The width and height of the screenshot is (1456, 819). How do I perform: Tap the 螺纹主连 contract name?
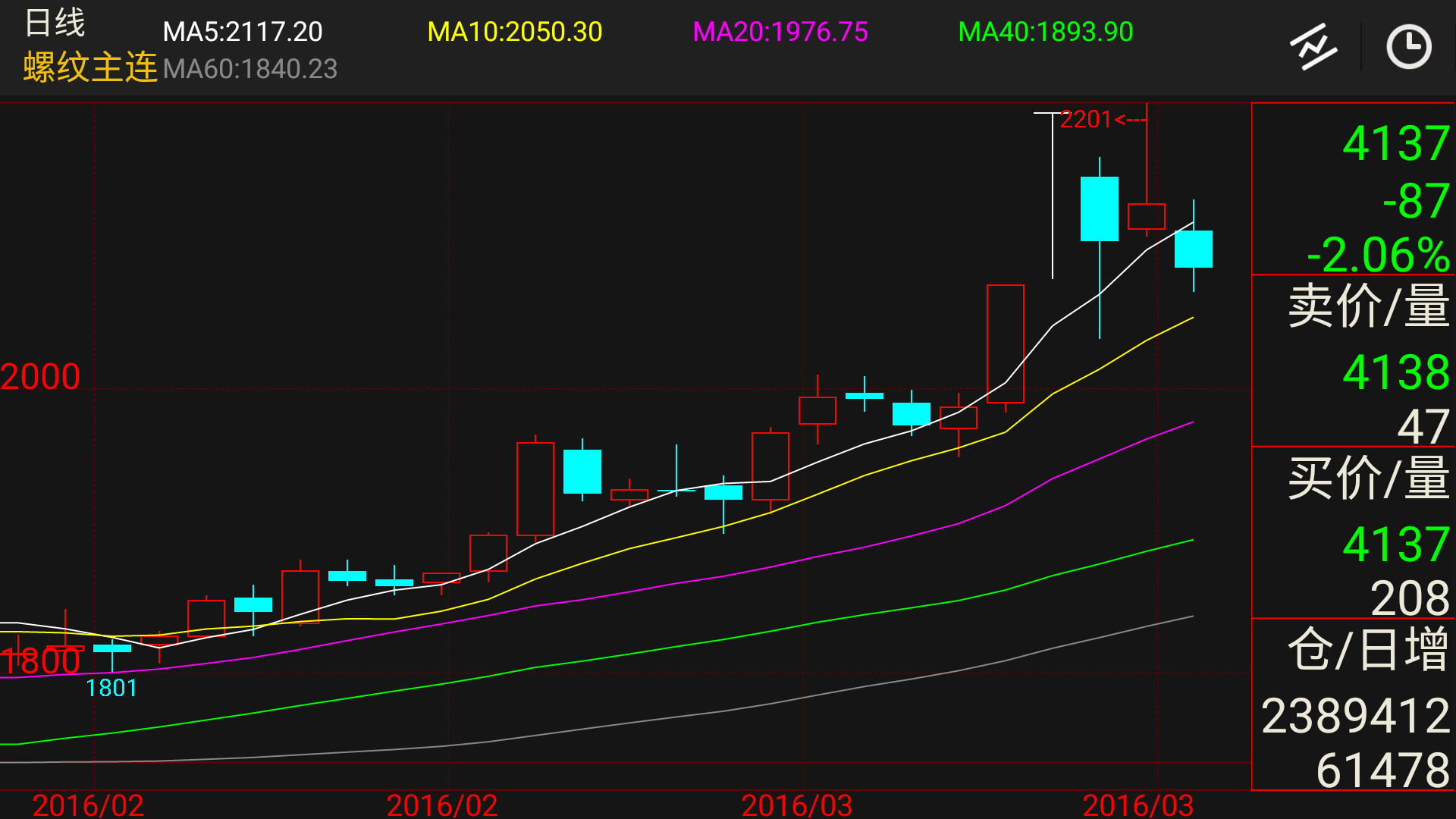coord(89,67)
